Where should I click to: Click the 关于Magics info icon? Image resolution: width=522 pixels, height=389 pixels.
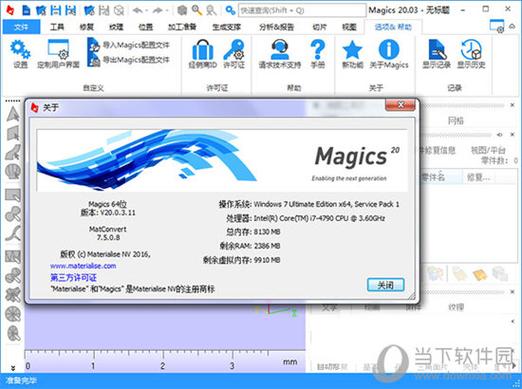pyautogui.click(x=389, y=53)
